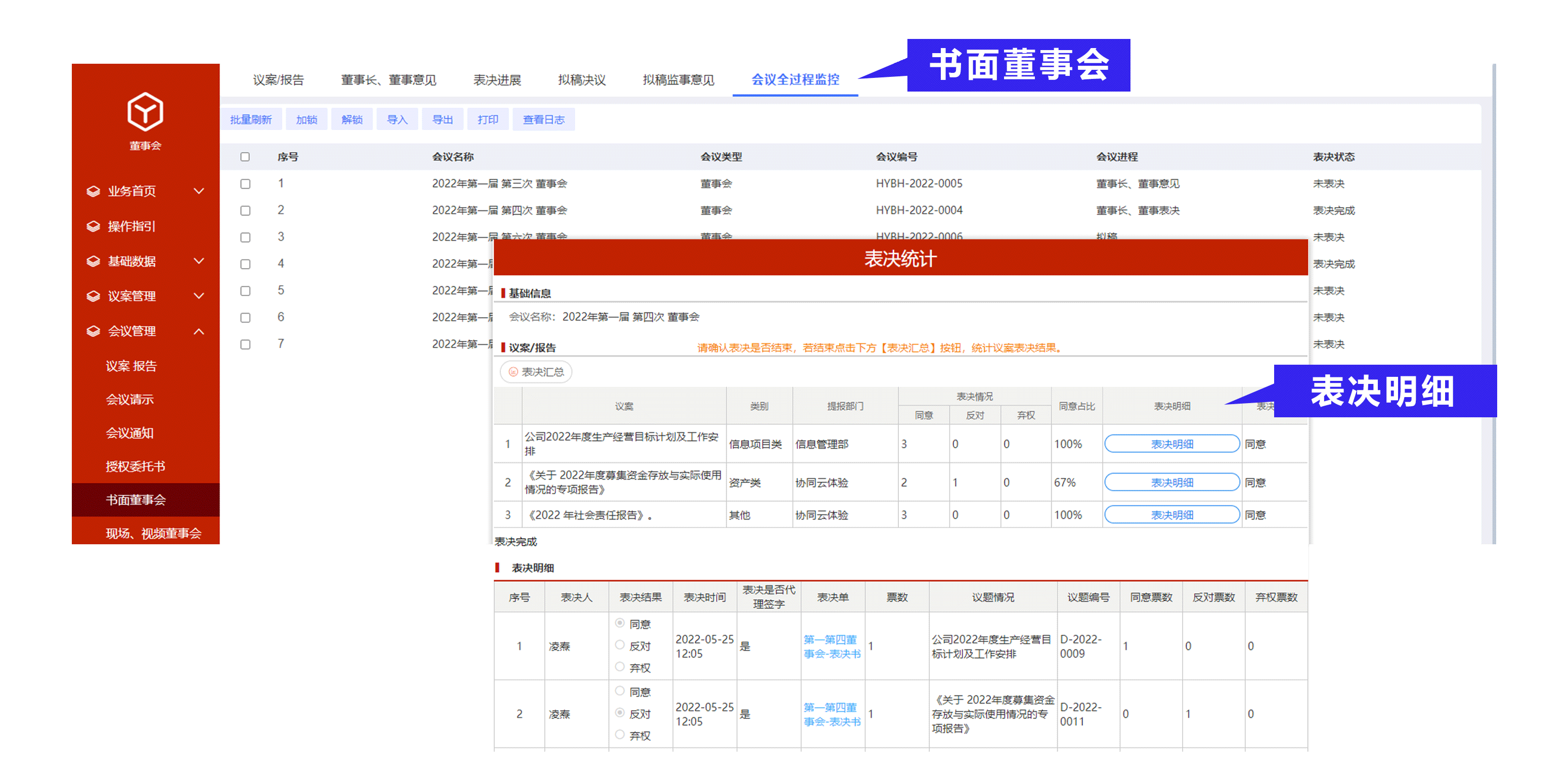Viewport: 1568px width, 782px height.
Task: Click the 董事会 cube logo icon
Action: click(145, 112)
